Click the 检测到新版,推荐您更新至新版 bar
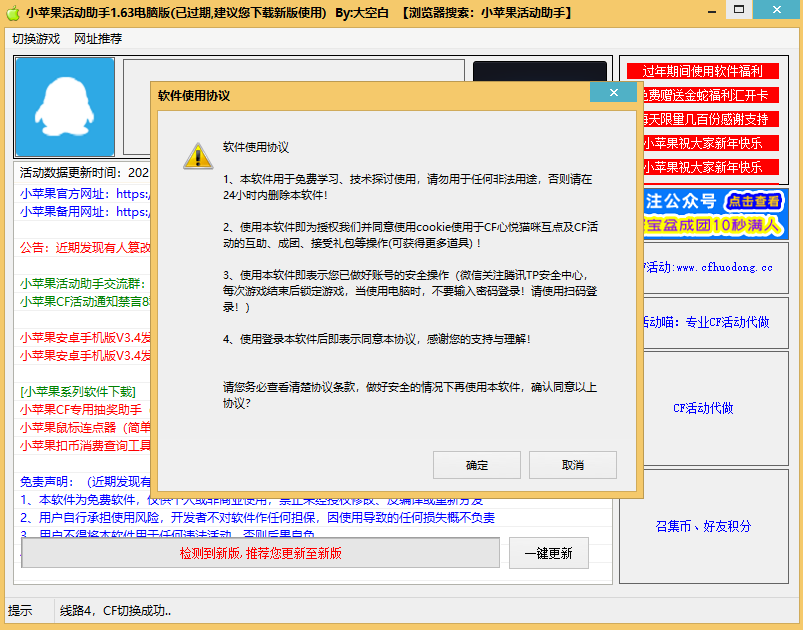The height and width of the screenshot is (630, 803). (260, 553)
